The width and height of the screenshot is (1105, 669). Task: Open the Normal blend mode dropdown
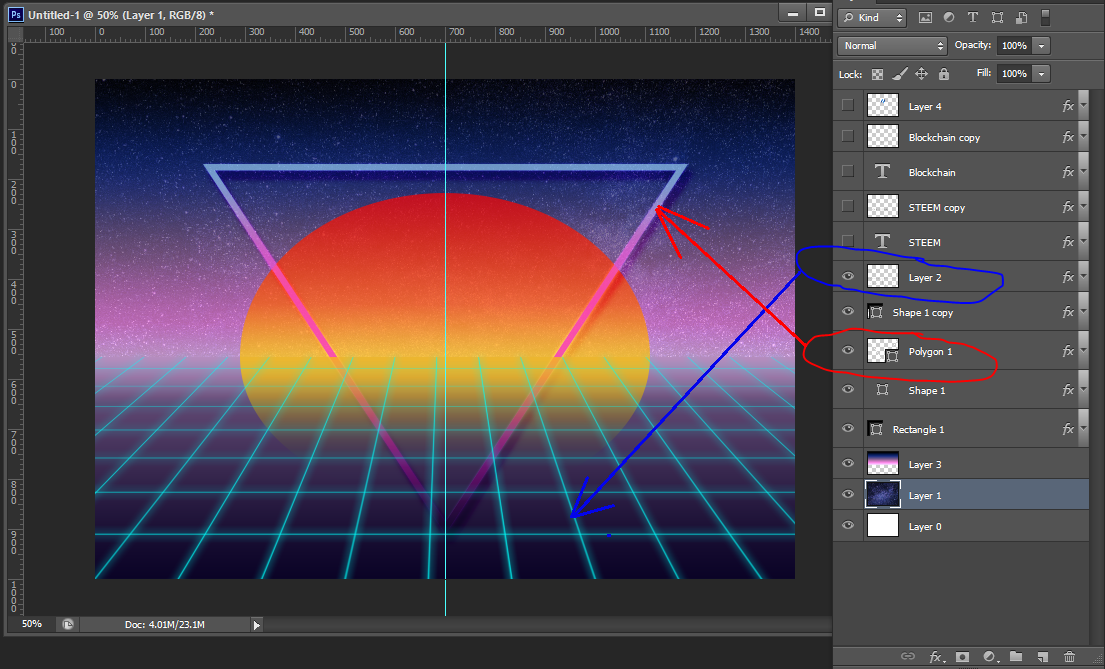coord(892,46)
